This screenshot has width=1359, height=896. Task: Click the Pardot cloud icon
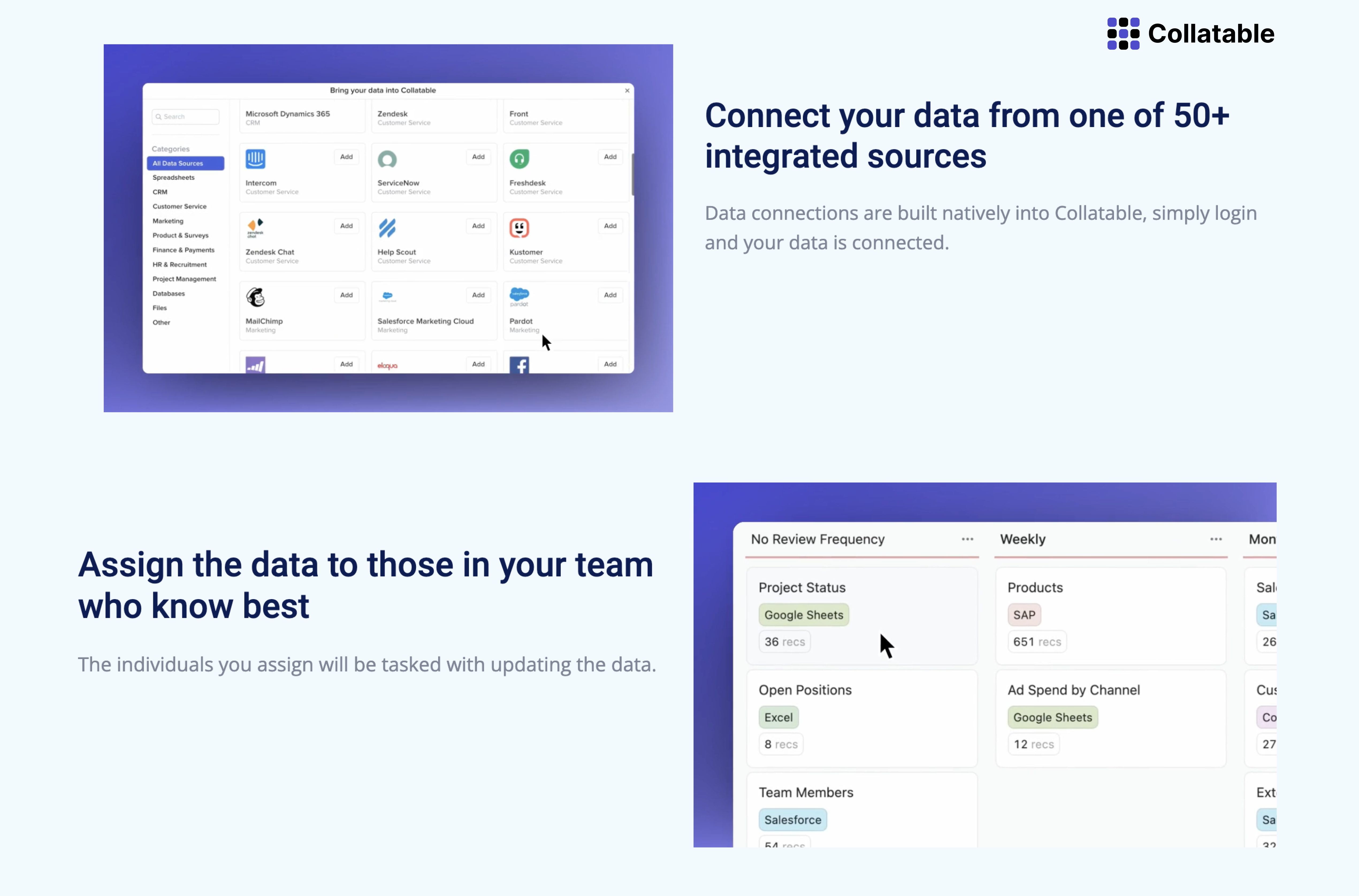point(519,297)
